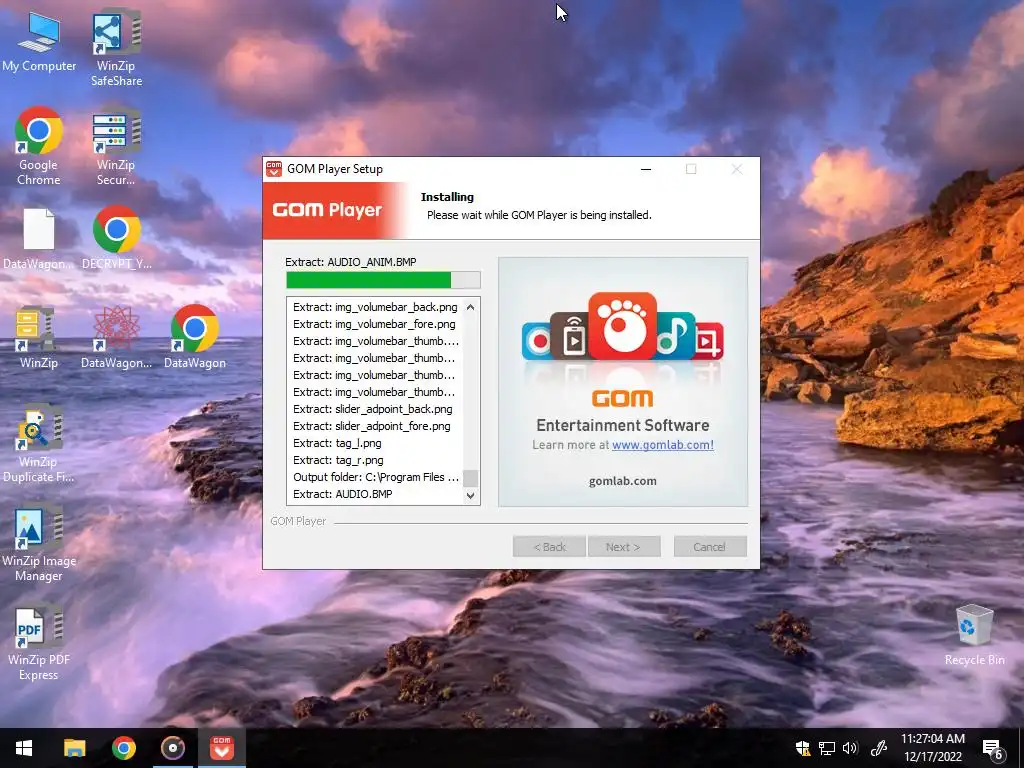Screen dimensions: 1024x768
Task: Click the log scroll up arrow
Action: pyautogui.click(x=470, y=307)
